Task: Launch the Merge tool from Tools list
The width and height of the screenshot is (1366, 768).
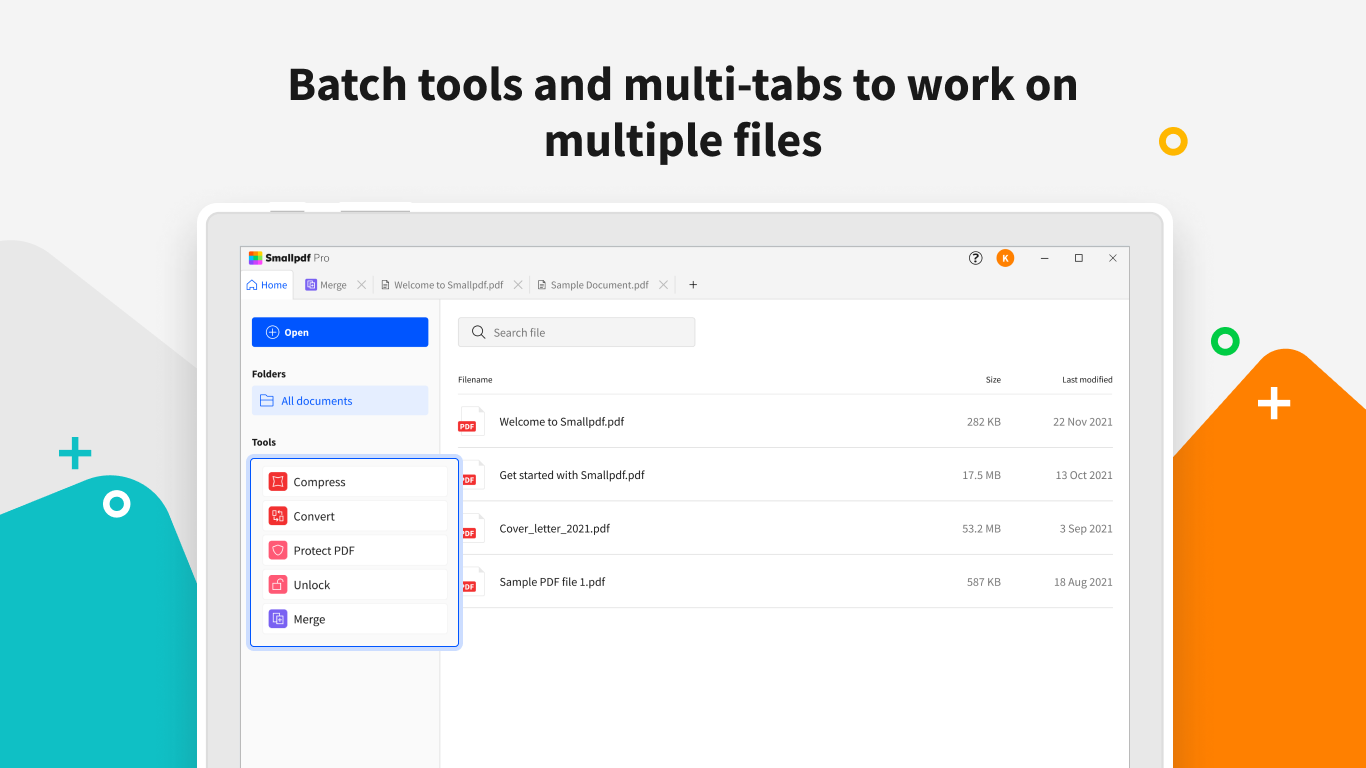Action: point(355,619)
